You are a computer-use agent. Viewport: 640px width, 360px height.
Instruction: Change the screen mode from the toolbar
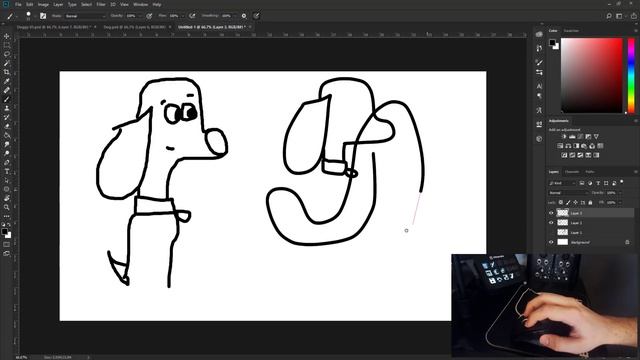(7, 253)
